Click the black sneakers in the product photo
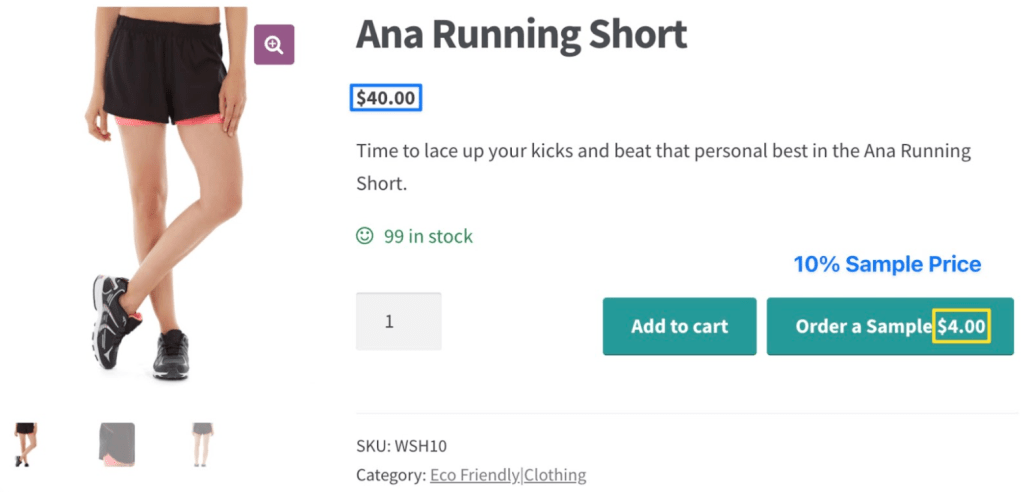 [140, 327]
